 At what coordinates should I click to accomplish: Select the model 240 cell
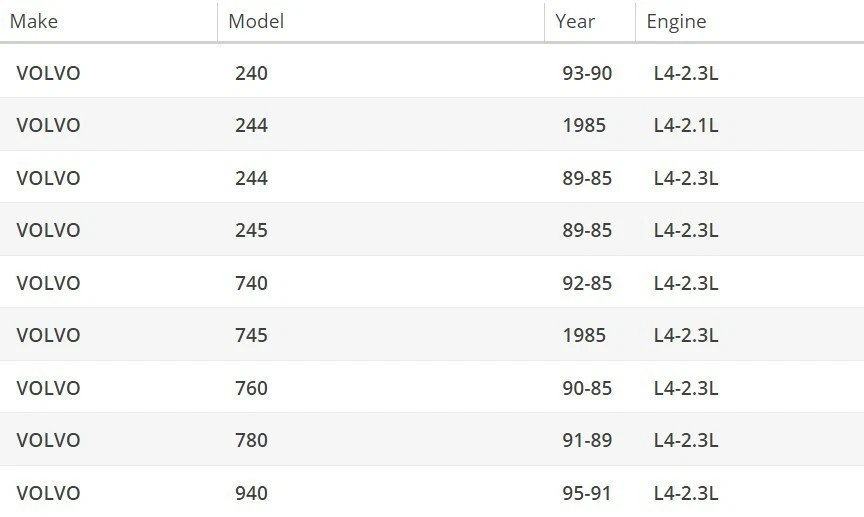pos(251,73)
